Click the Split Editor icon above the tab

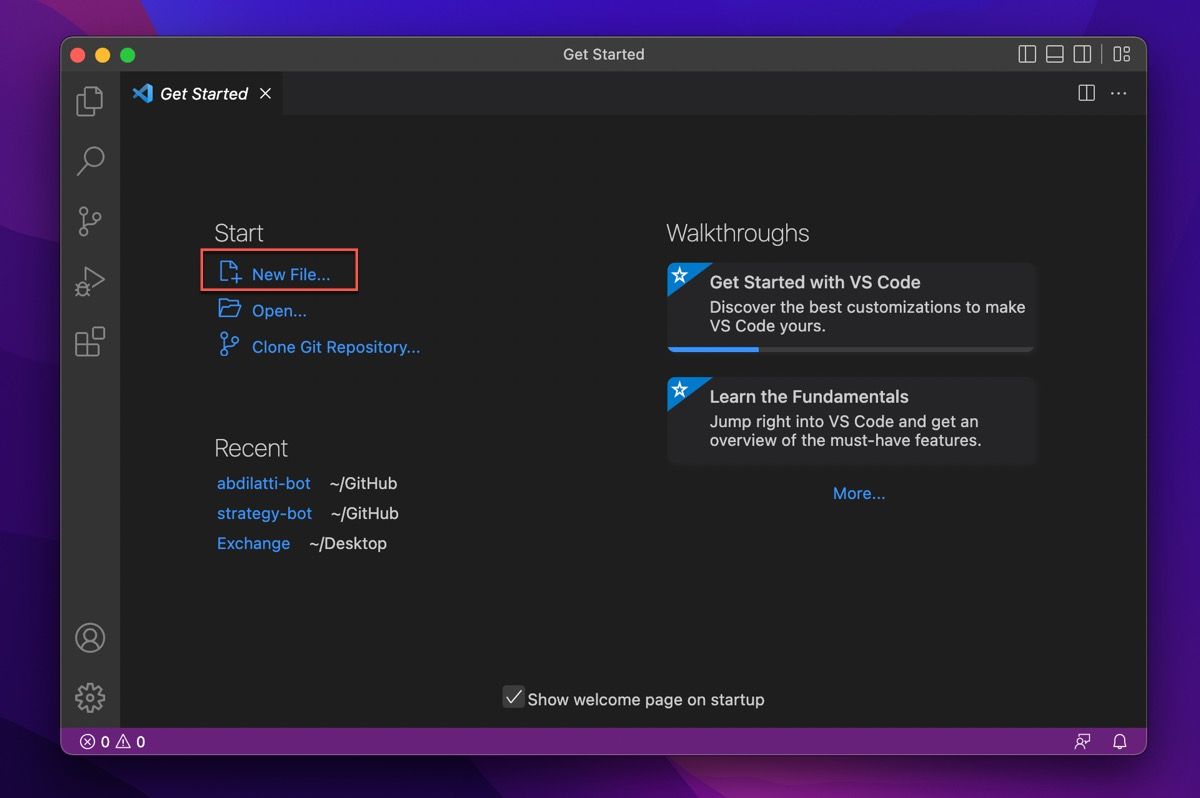pyautogui.click(x=1086, y=93)
